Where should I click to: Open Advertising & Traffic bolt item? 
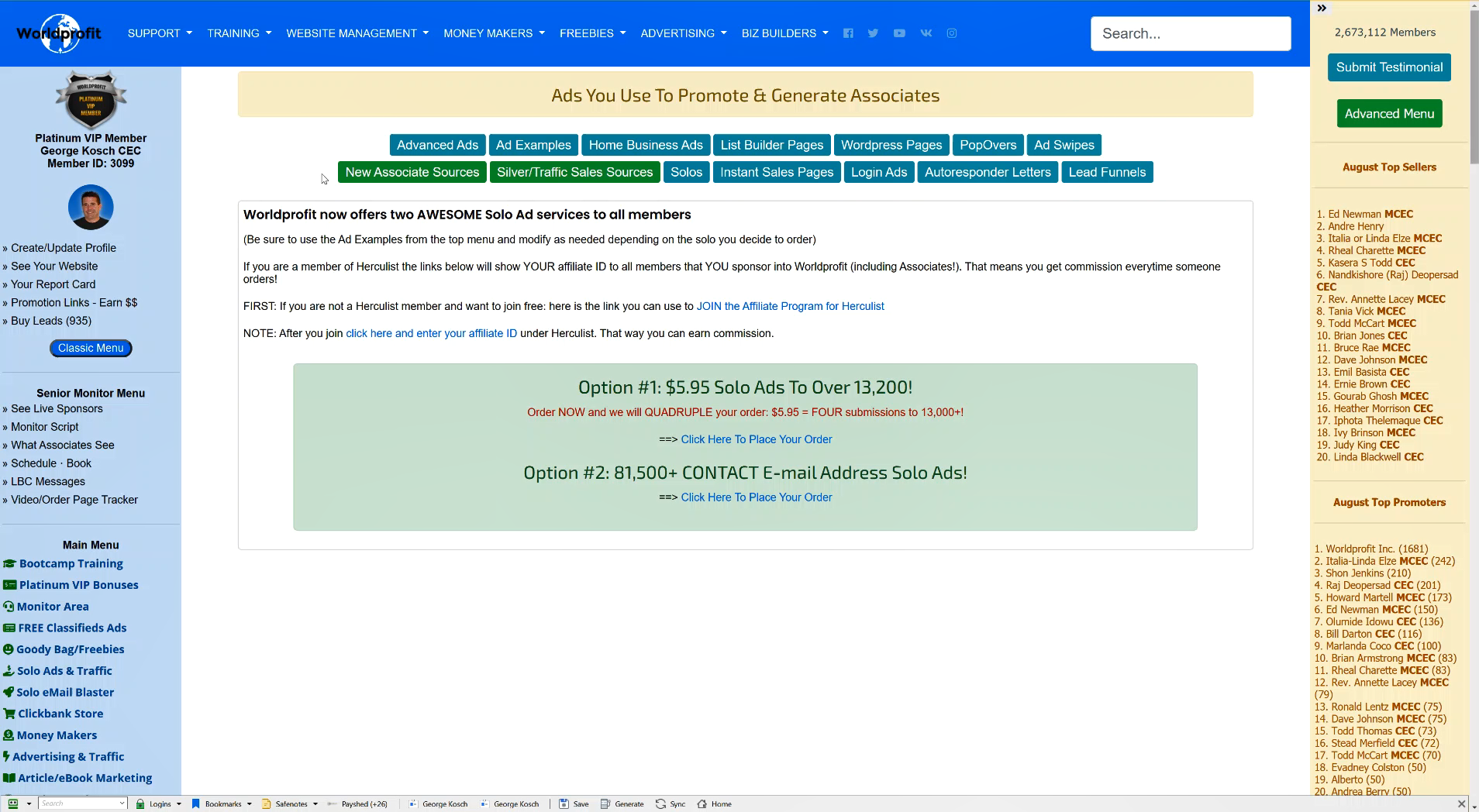(x=64, y=757)
